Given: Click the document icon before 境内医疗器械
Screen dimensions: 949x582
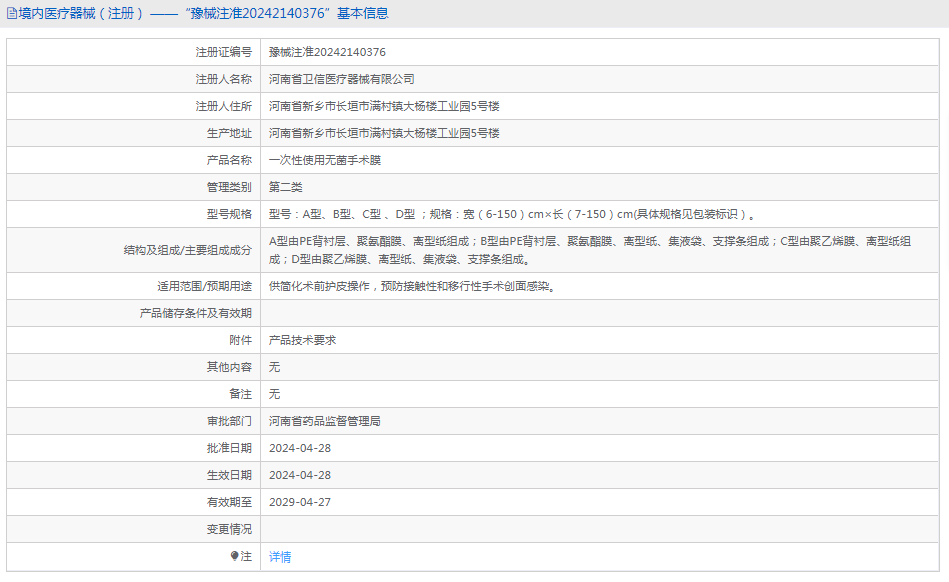Looking at the screenshot, I should [x=11, y=13].
